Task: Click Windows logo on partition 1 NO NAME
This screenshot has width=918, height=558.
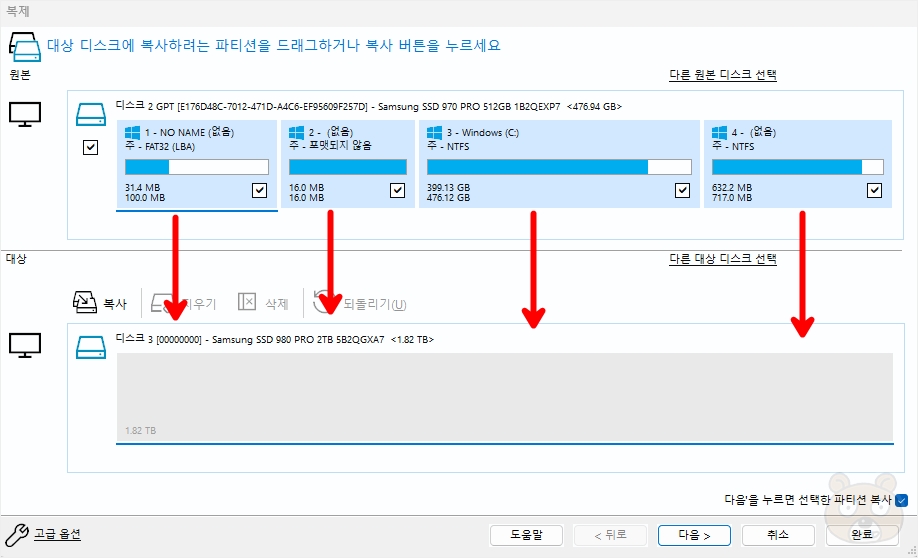Action: [132, 133]
